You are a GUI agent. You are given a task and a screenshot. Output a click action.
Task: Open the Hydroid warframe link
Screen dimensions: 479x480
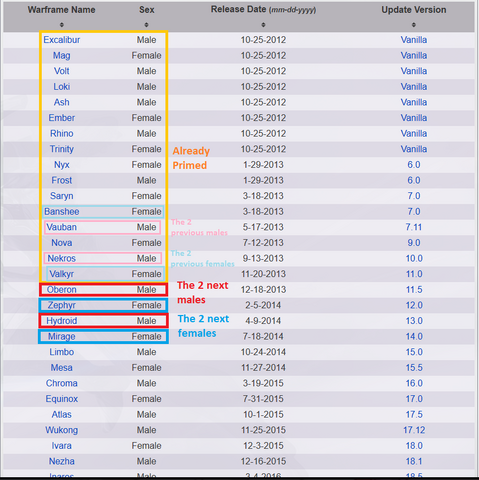pyautogui.click(x=62, y=321)
